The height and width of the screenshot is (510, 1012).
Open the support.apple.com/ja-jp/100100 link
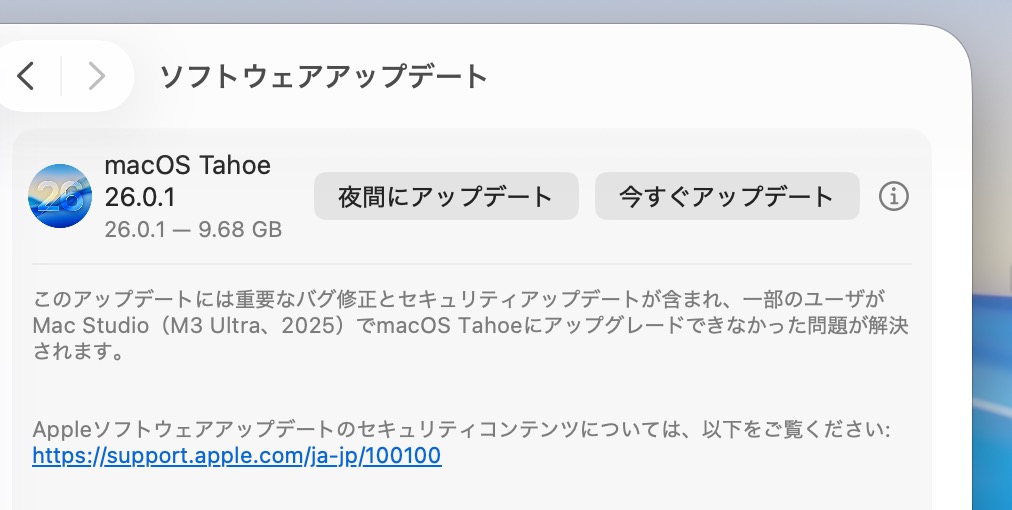[237, 456]
